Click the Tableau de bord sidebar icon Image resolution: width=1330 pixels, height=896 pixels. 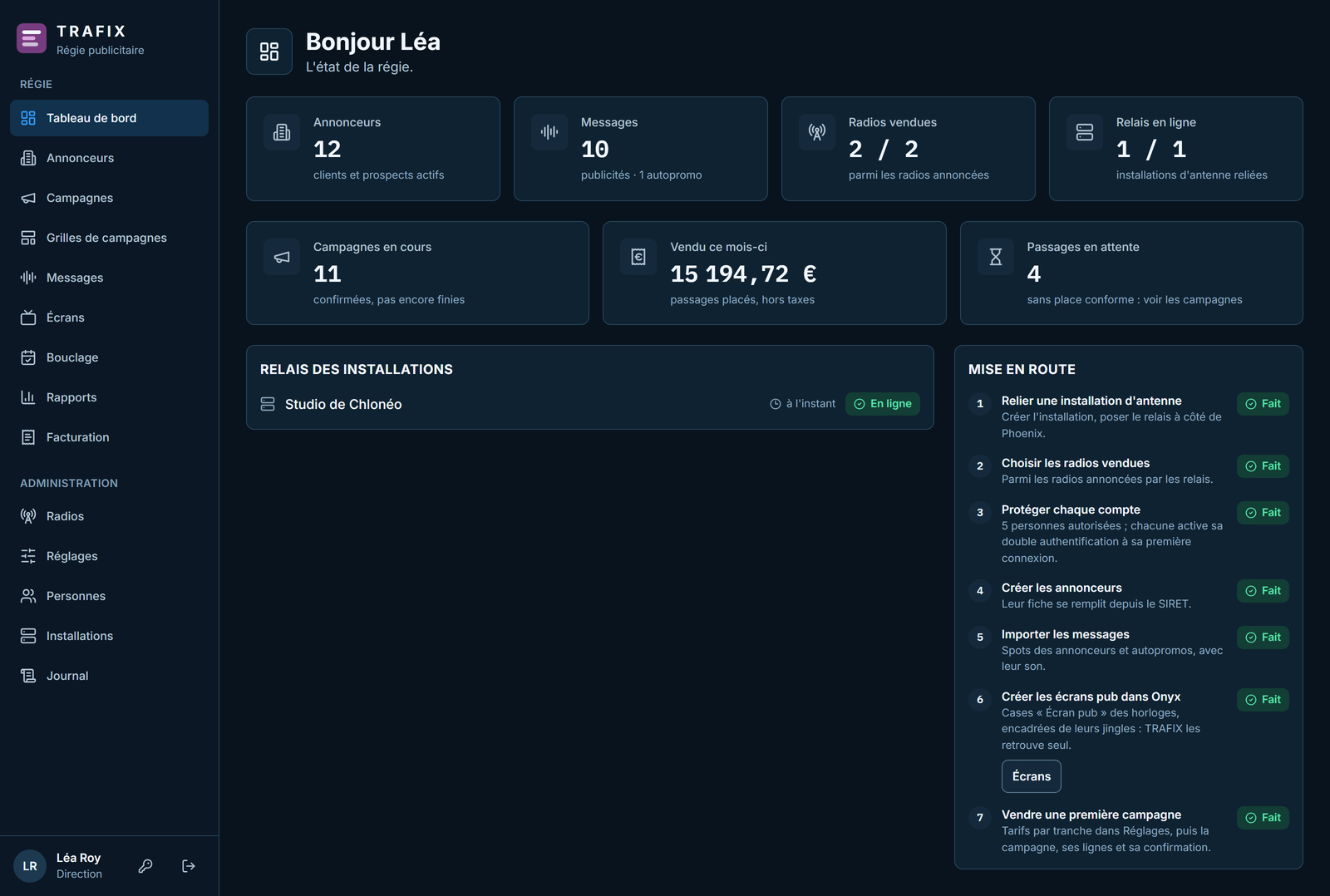point(28,118)
